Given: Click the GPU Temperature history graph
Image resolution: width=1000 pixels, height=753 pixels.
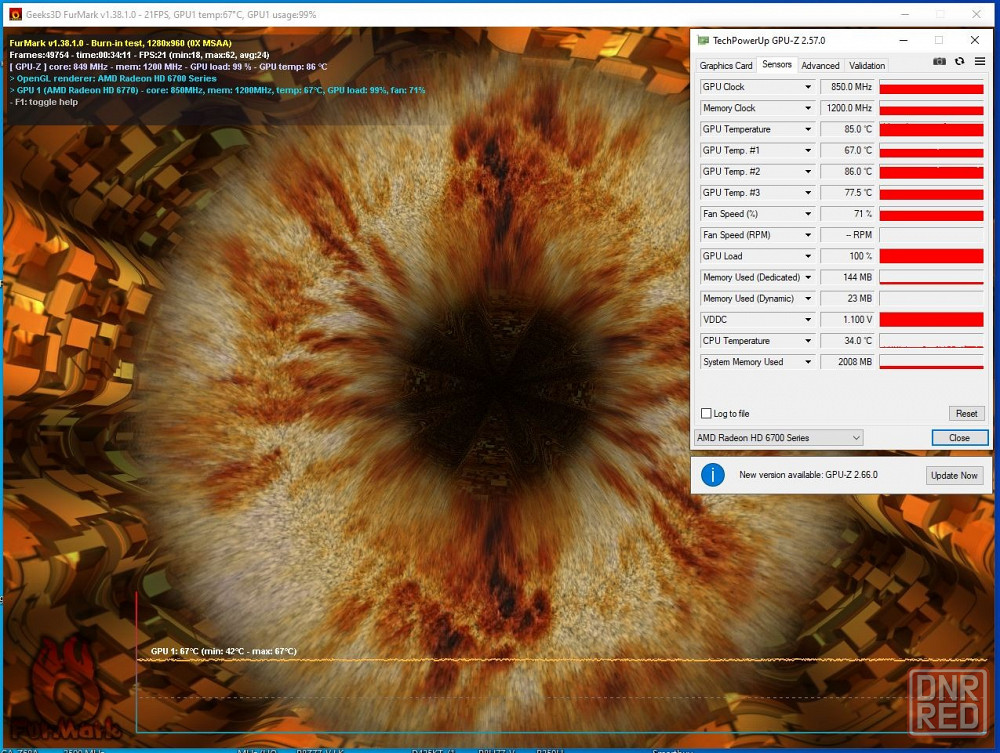Looking at the screenshot, I should pyautogui.click(x=931, y=129).
